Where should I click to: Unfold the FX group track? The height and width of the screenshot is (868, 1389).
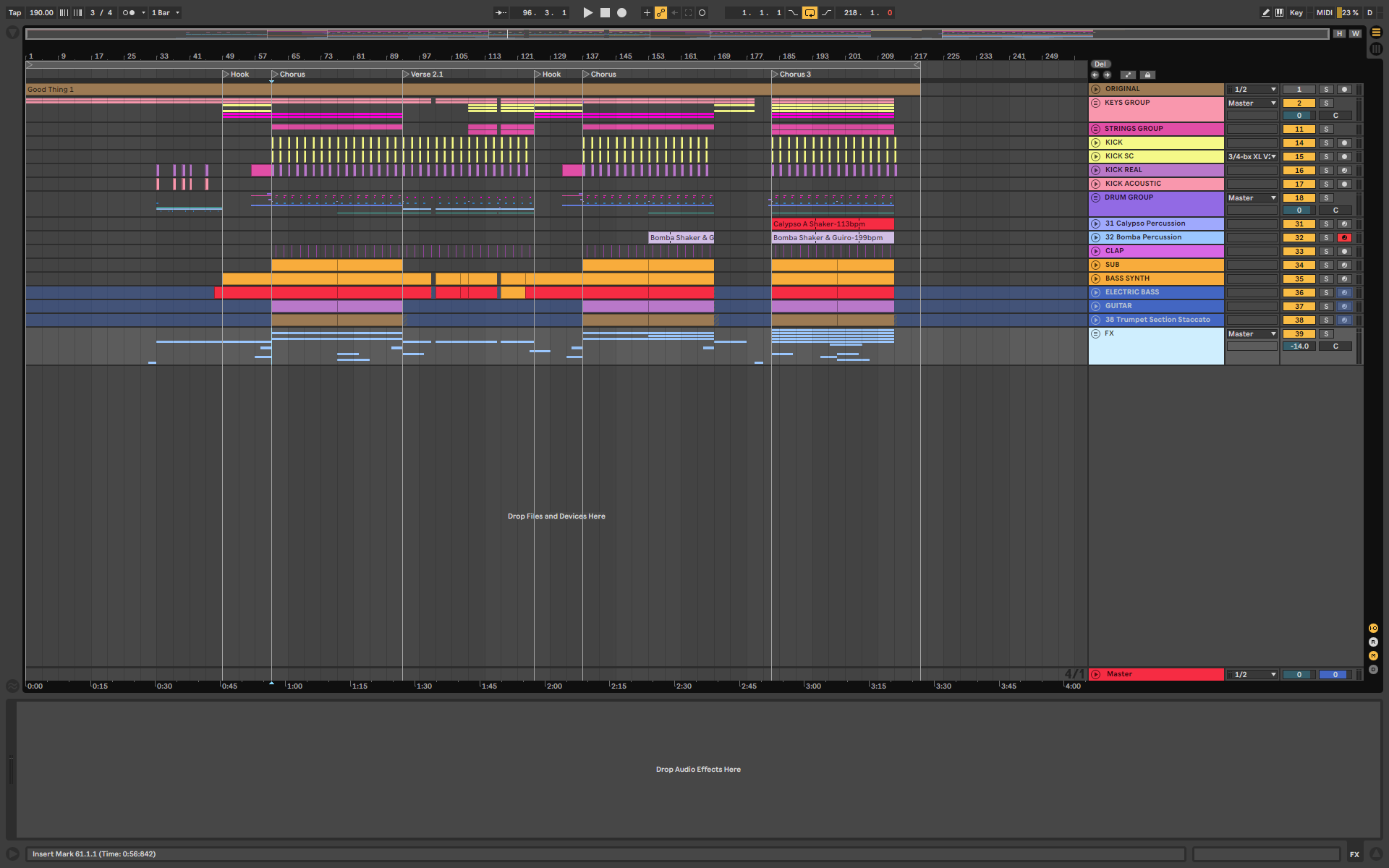coord(1095,333)
